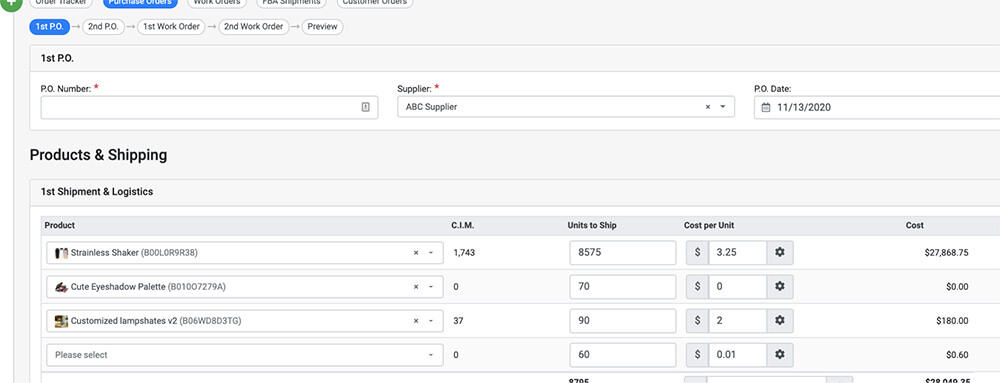Switch to the FBA Shipments tab
The image size is (1000, 383).
[291, 3]
